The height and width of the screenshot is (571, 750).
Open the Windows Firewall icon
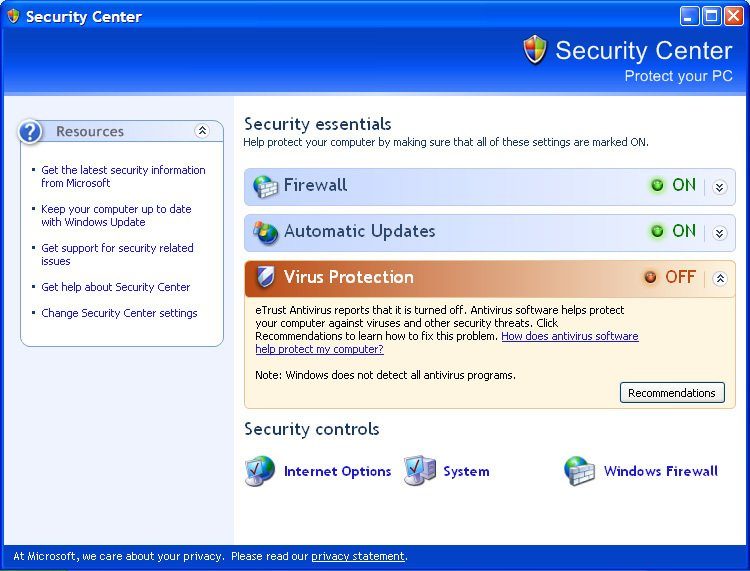[579, 471]
